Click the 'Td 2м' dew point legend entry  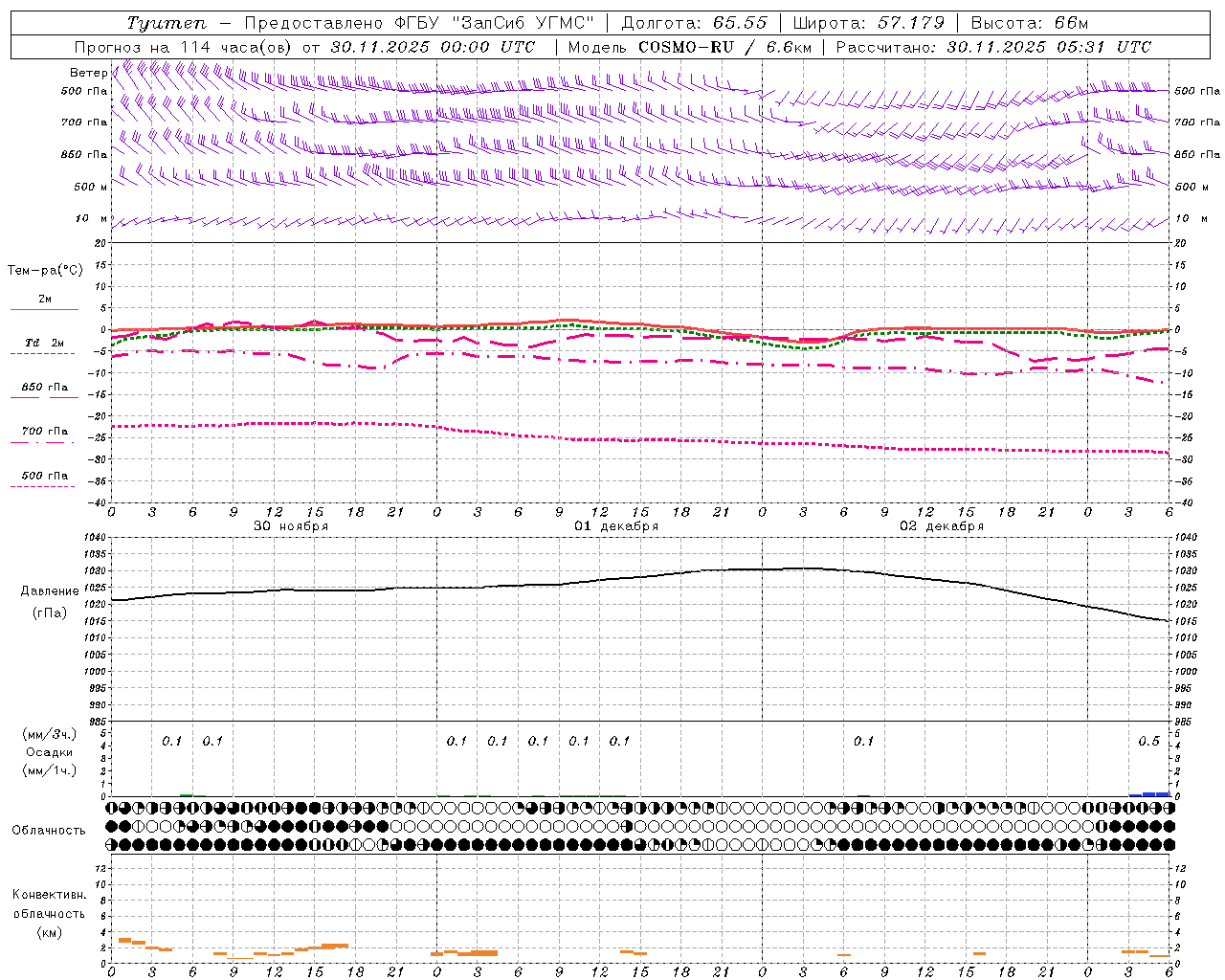coord(45,343)
